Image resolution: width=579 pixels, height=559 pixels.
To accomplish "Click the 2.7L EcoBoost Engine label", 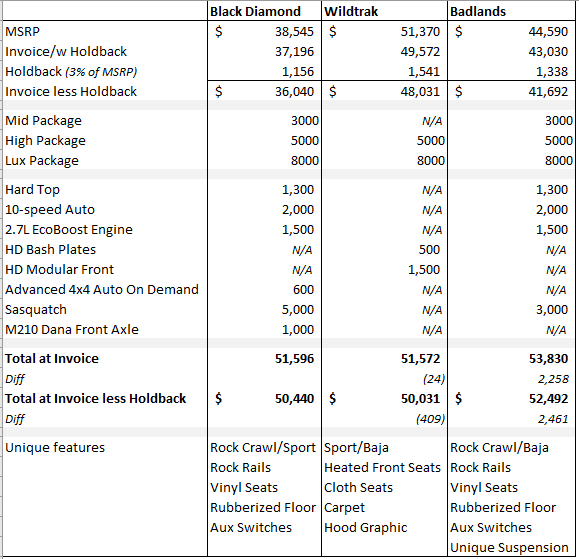I will [69, 230].
